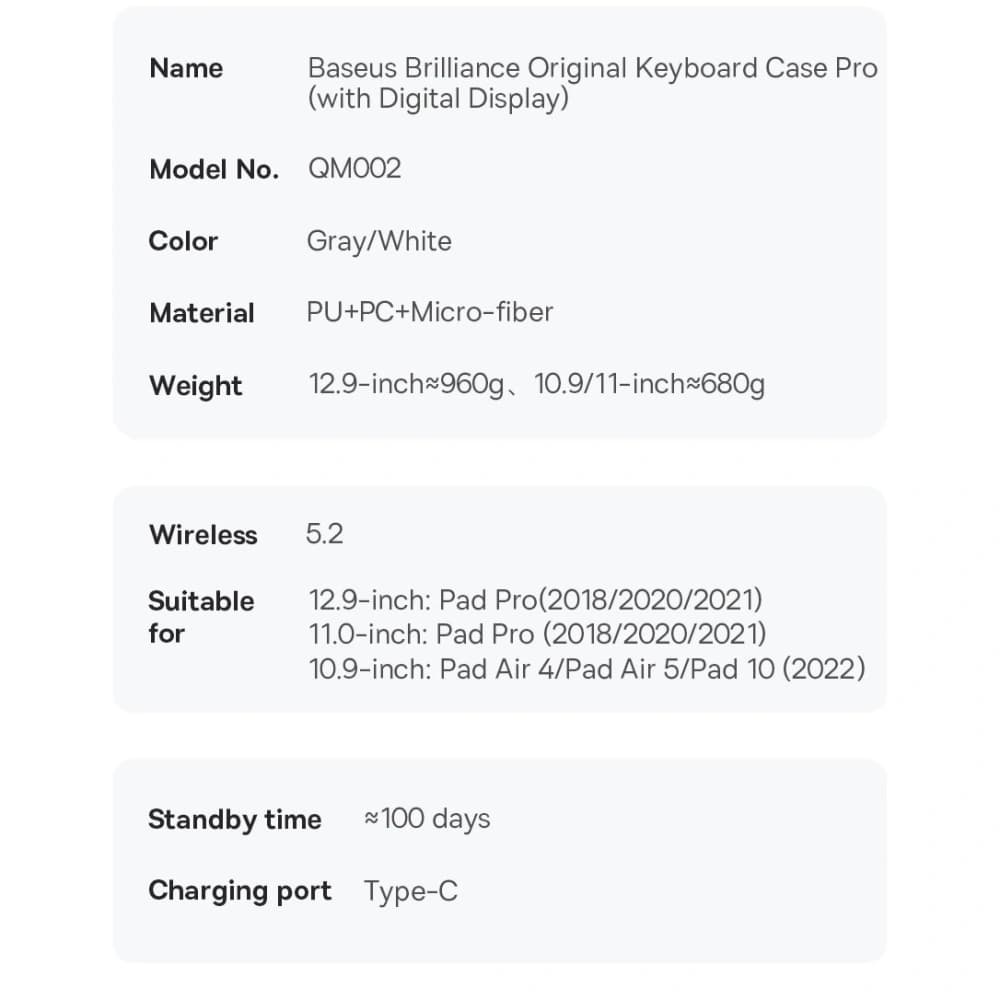Screen dimensions: 1000x1000
Task: Select the Type-C charging port value
Action: (x=411, y=891)
